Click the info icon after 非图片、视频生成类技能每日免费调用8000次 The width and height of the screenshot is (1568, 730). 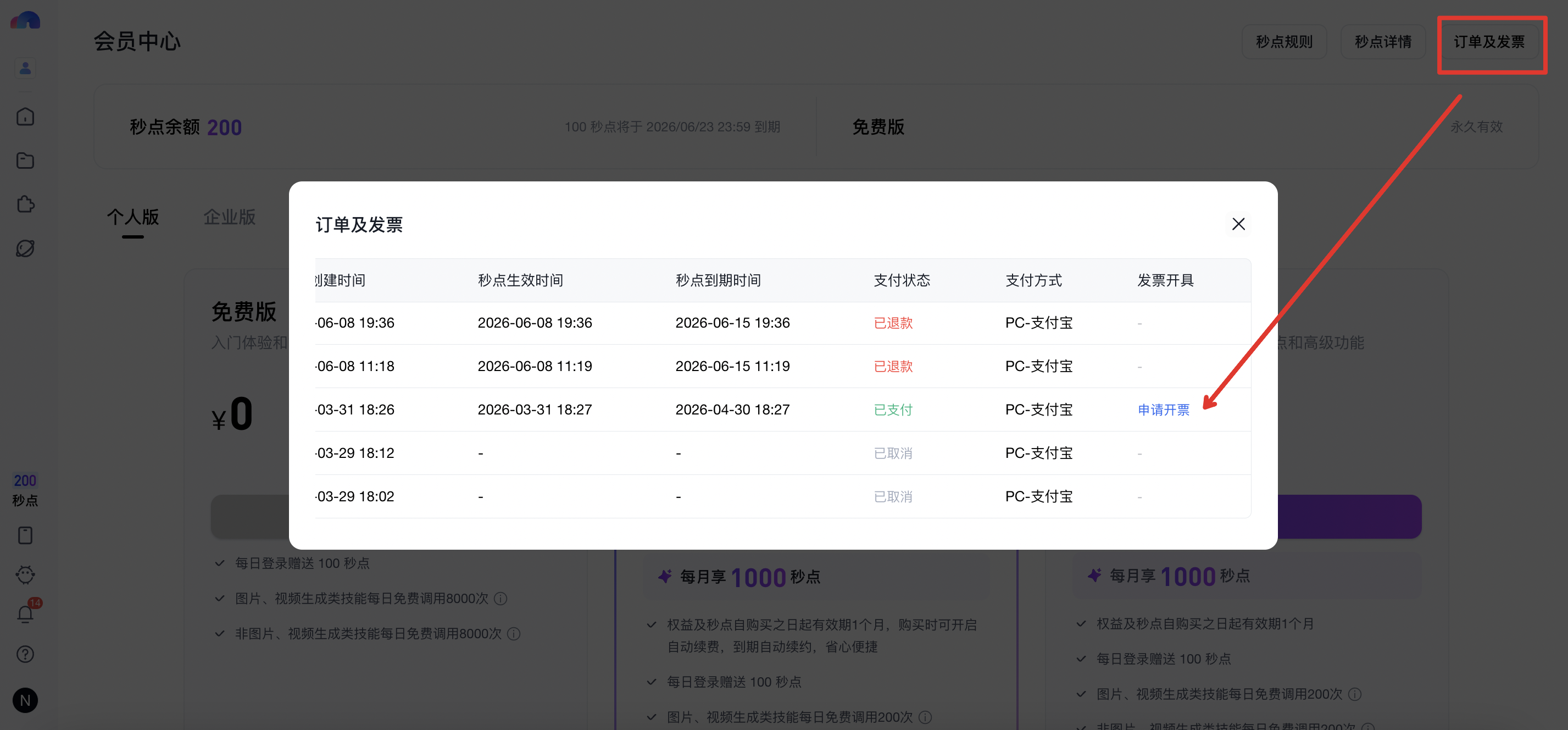[514, 634]
